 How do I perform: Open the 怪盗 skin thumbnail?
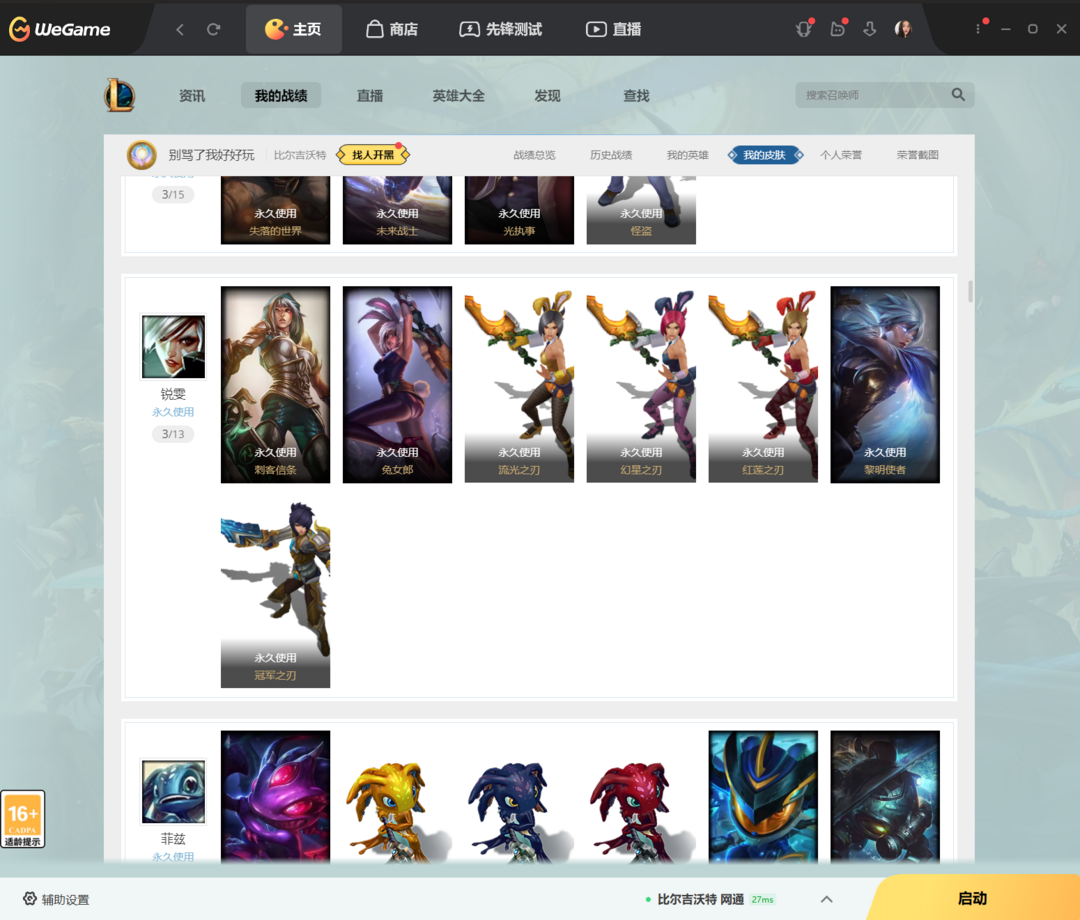point(641,210)
